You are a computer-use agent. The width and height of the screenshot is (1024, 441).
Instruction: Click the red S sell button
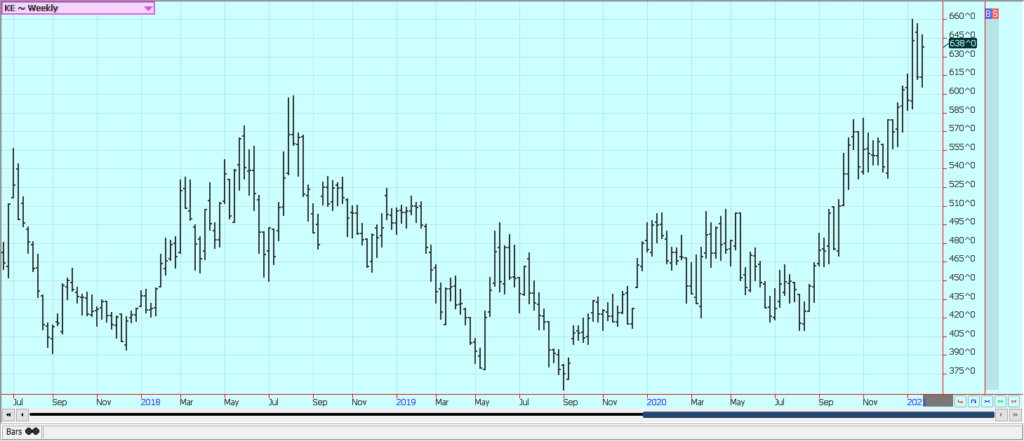pos(995,13)
